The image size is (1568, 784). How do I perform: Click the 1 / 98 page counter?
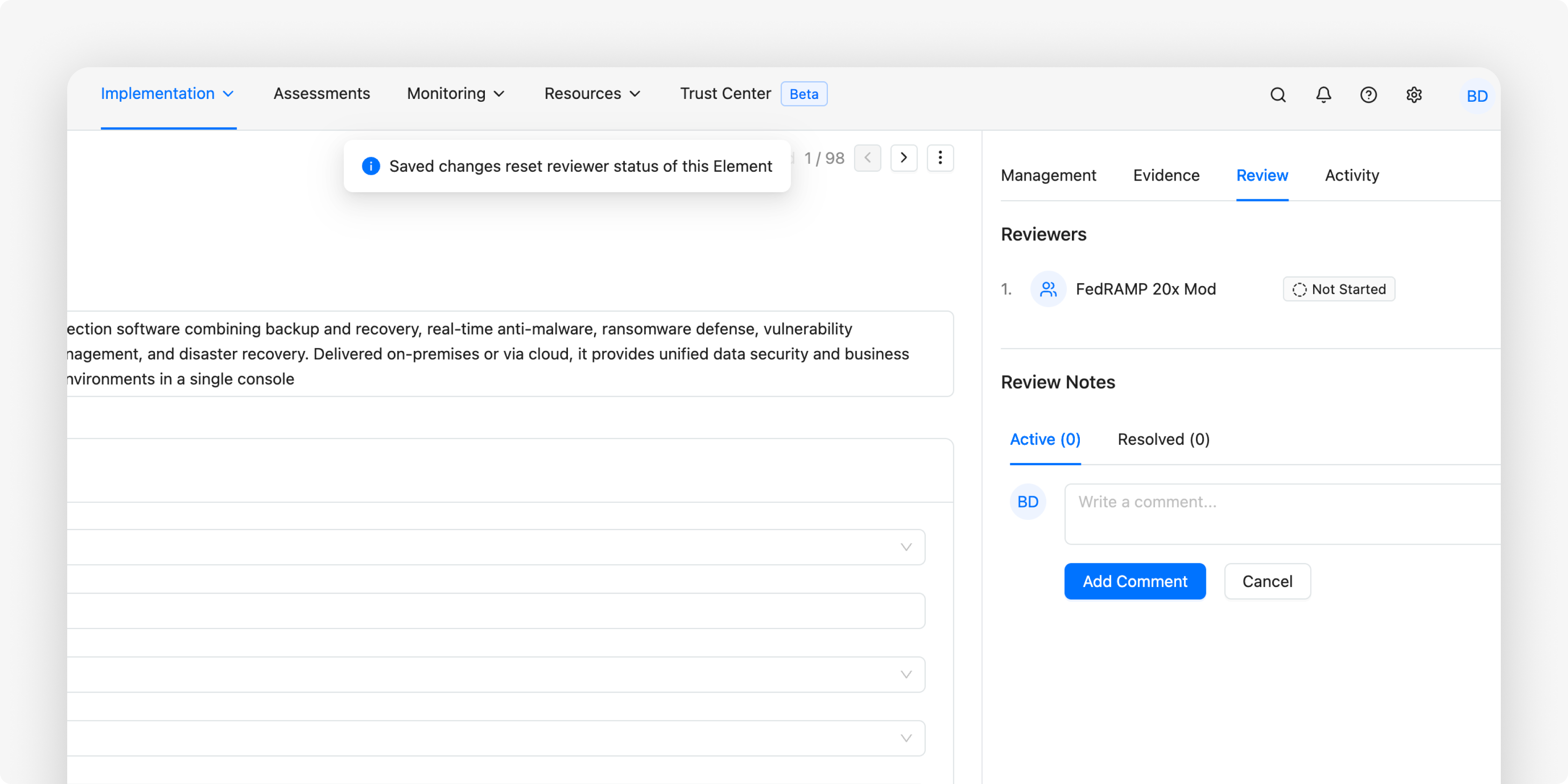point(824,158)
